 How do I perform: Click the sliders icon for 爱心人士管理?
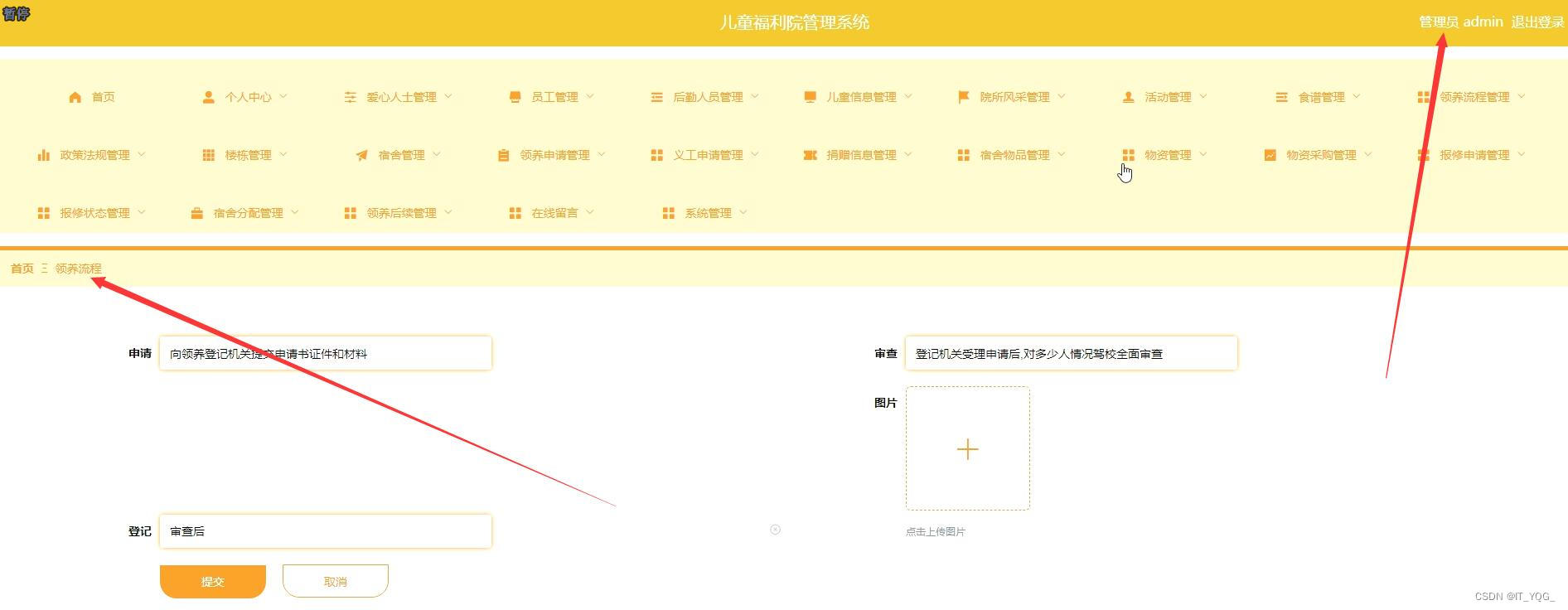[351, 97]
